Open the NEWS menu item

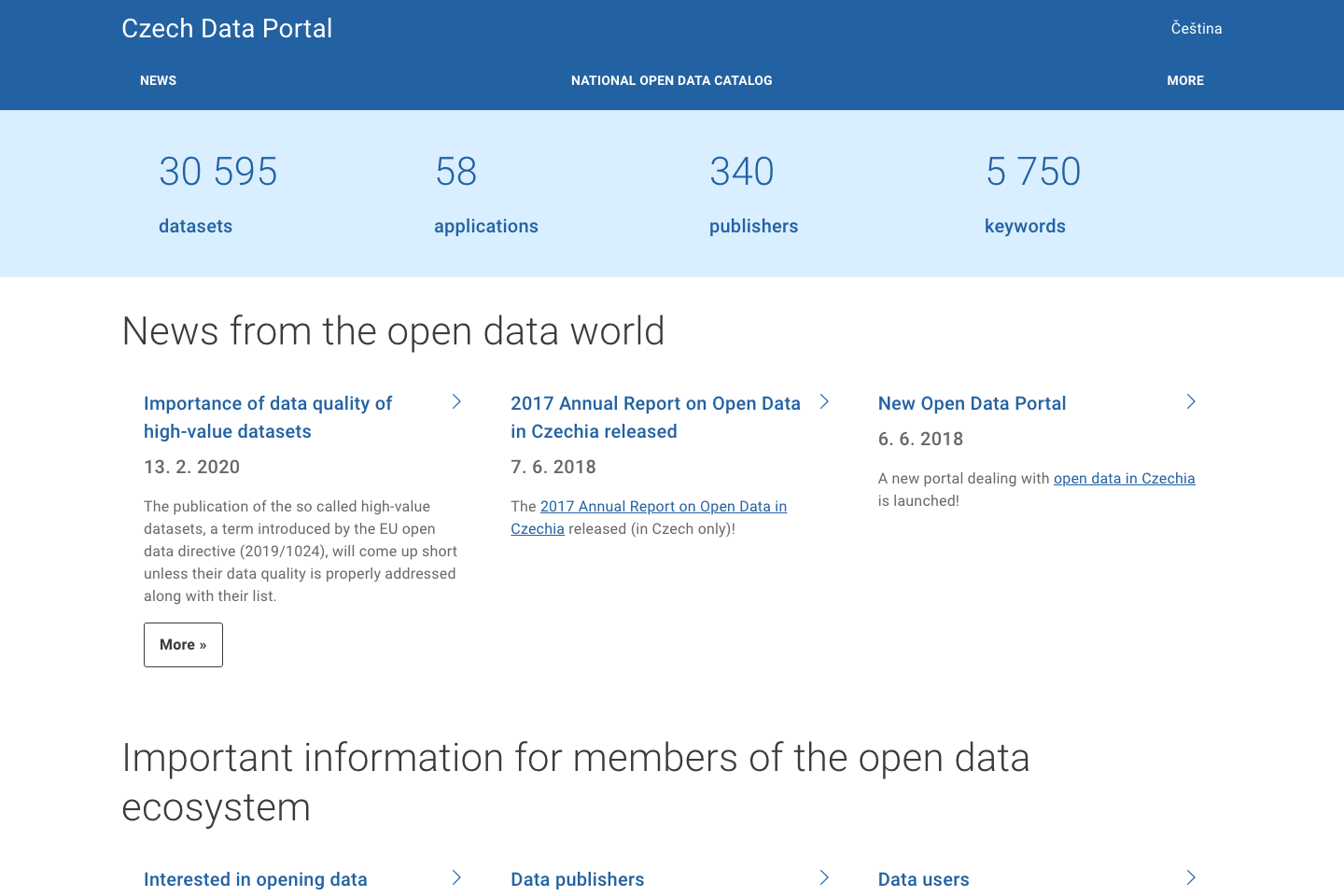(158, 80)
